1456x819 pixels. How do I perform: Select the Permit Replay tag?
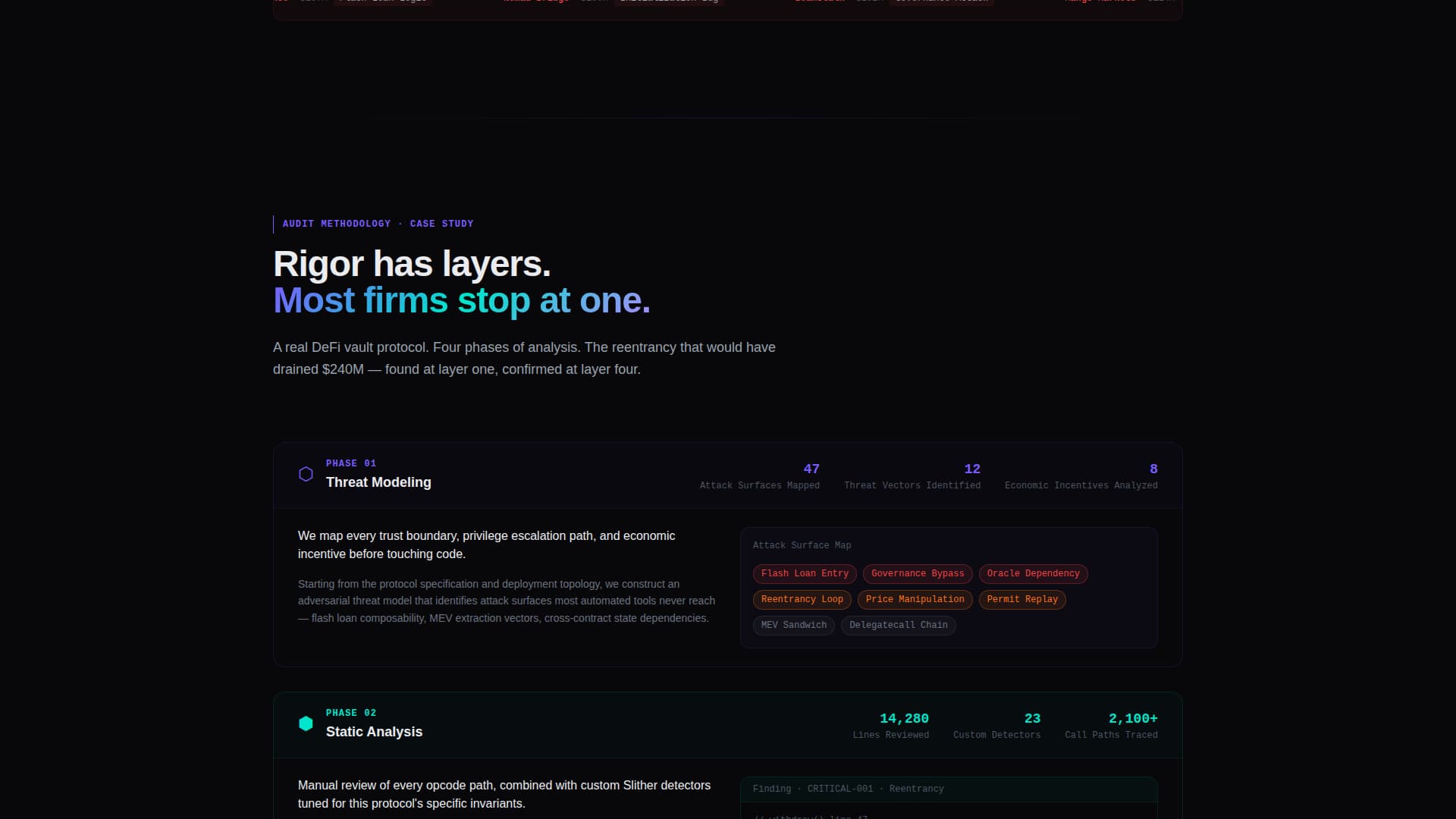1022,600
